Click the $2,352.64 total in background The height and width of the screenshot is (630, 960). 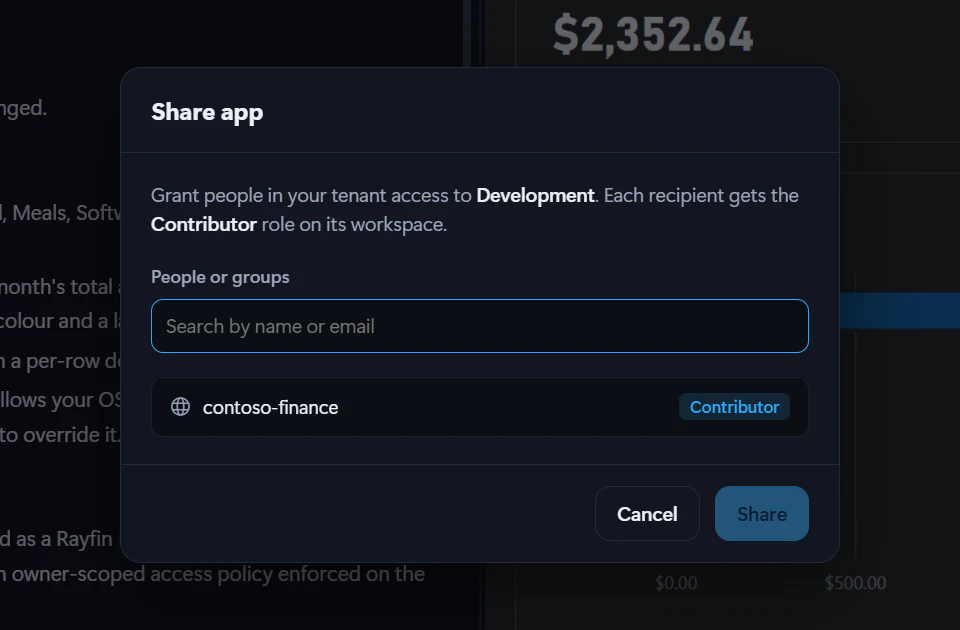(653, 34)
